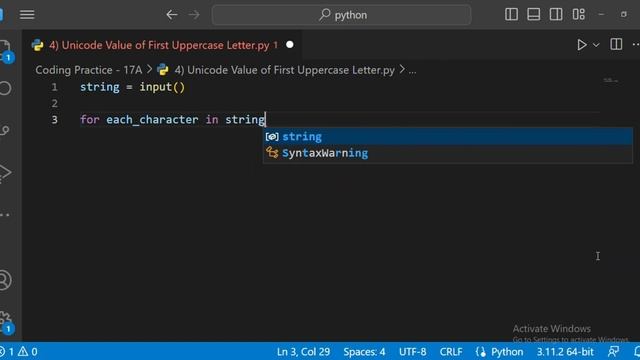This screenshot has width=640, height=360.
Task: Open the hamburger application menu
Action: pos(27,15)
